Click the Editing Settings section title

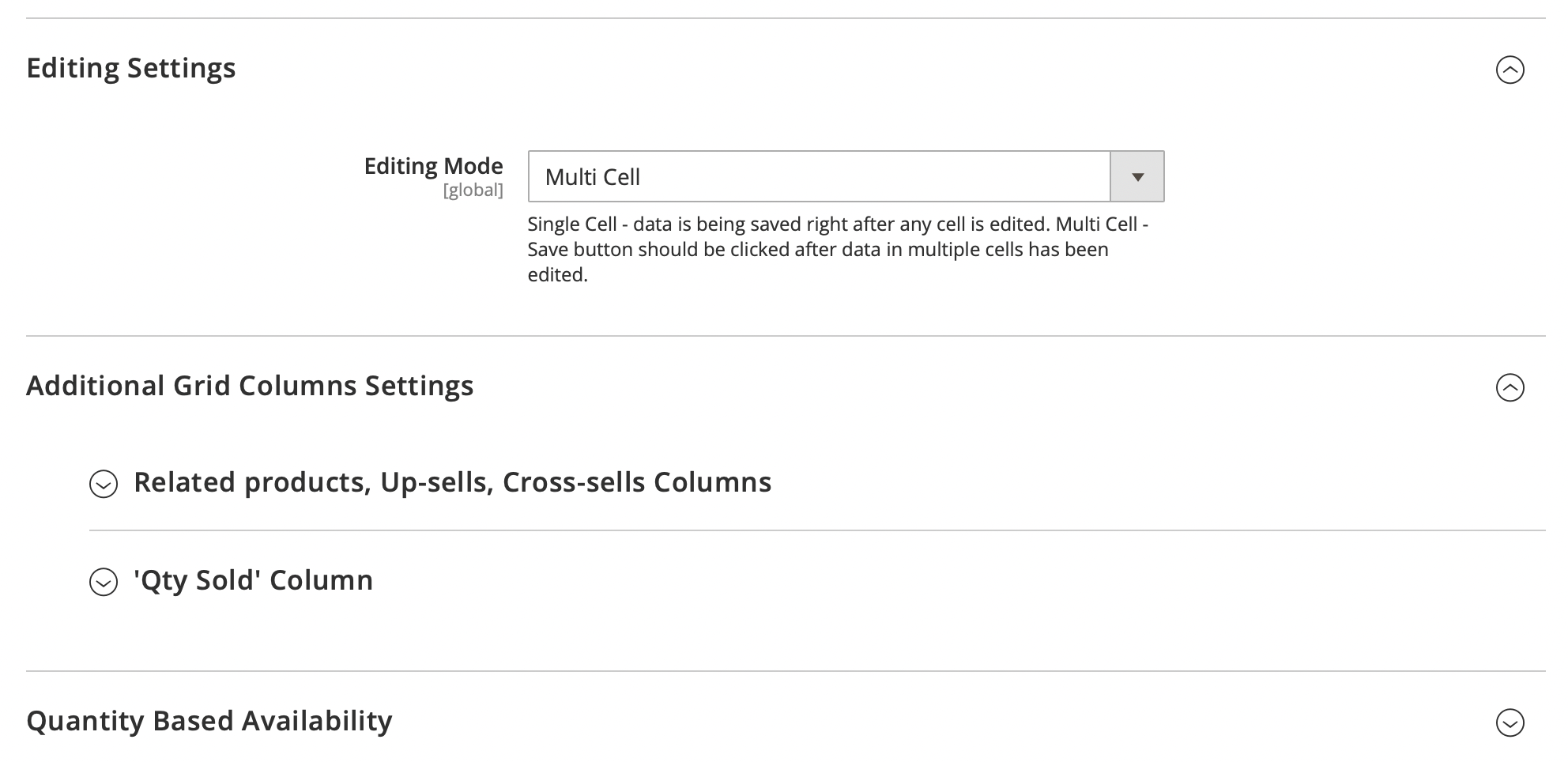[x=131, y=68]
